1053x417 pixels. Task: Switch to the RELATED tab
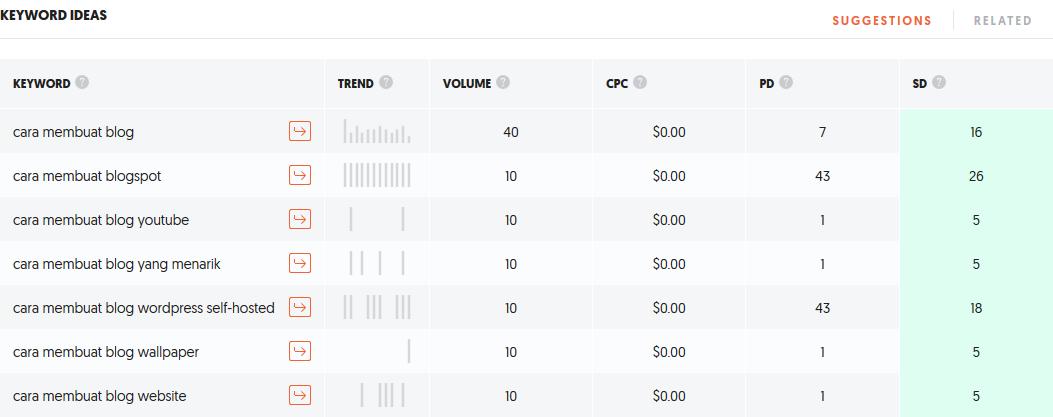(x=1003, y=21)
